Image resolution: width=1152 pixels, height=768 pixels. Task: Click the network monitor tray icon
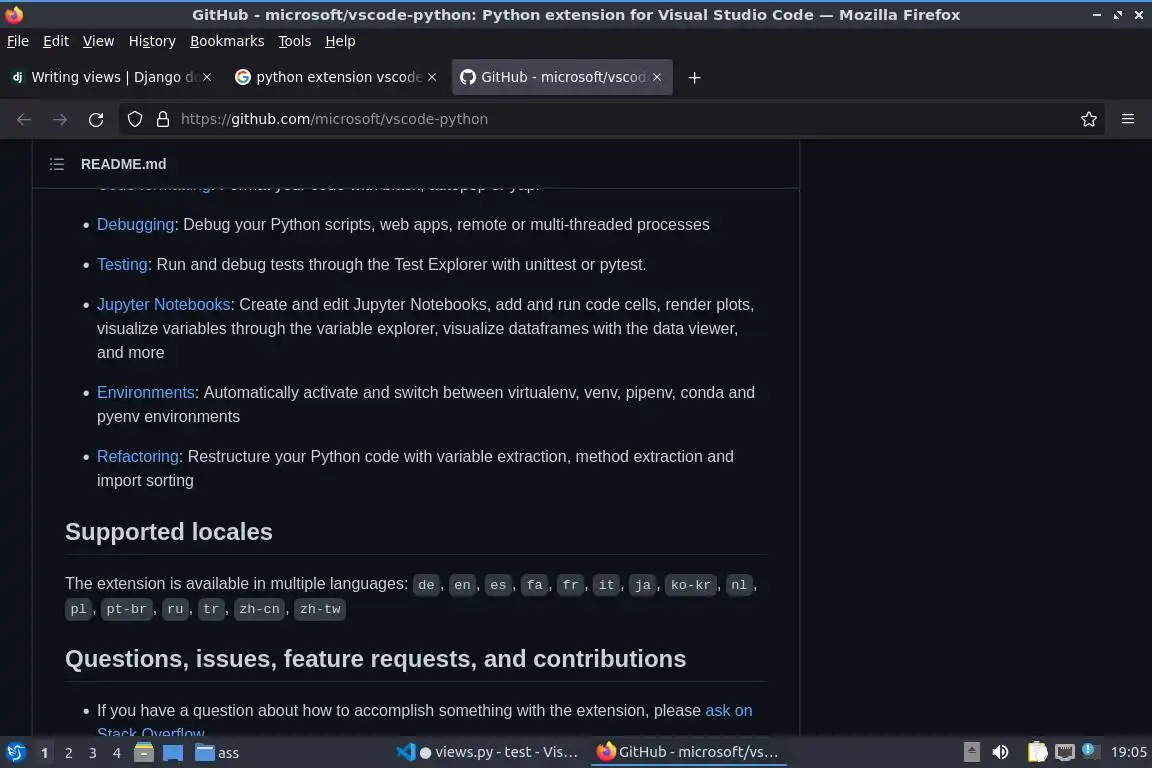point(1065,752)
